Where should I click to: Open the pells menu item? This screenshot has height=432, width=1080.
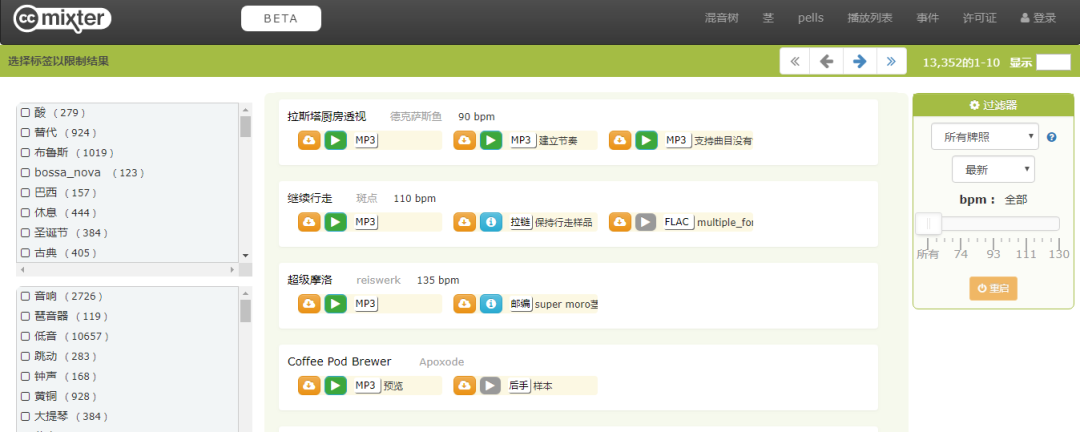click(811, 18)
